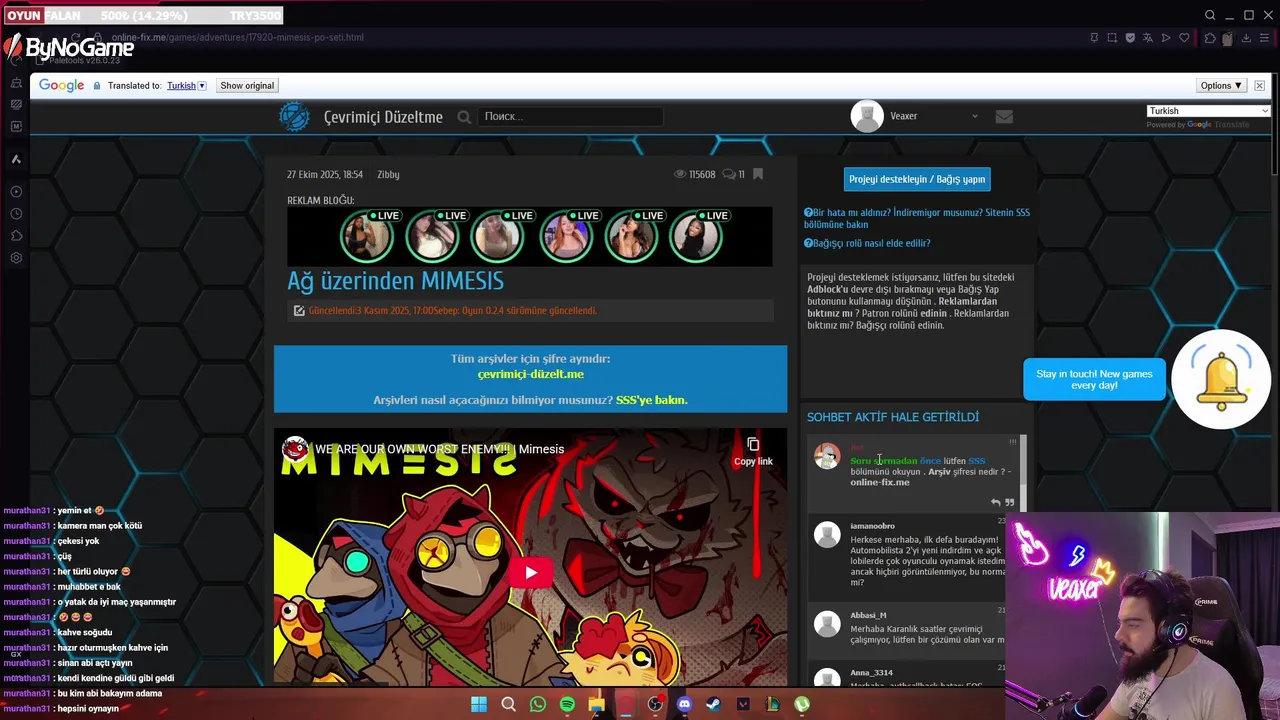Screen dimensions: 1280x720
Task: Open File Explorer from the taskbar
Action: click(597, 704)
